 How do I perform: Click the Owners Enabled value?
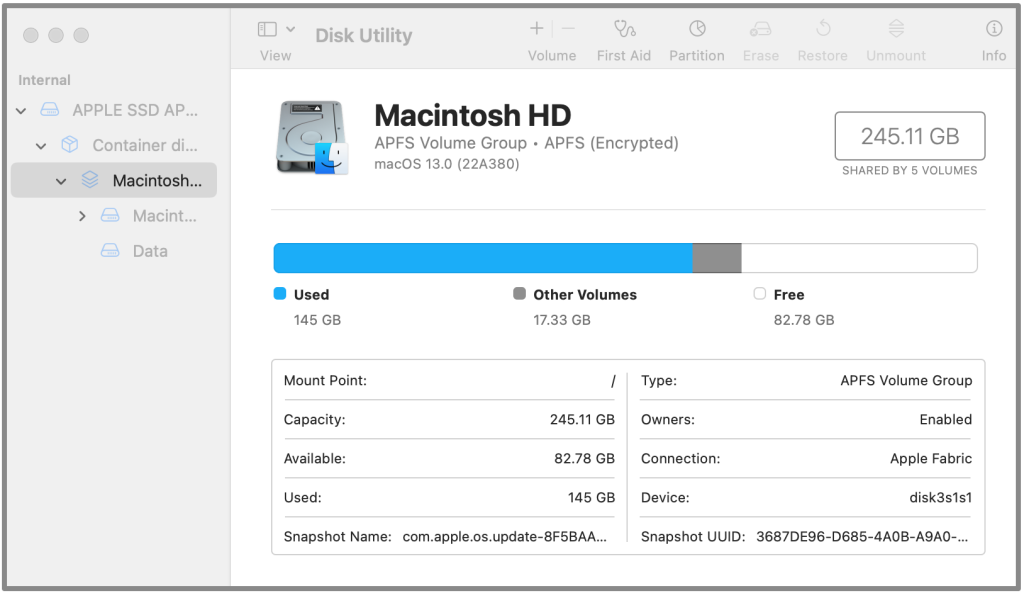[x=946, y=419]
